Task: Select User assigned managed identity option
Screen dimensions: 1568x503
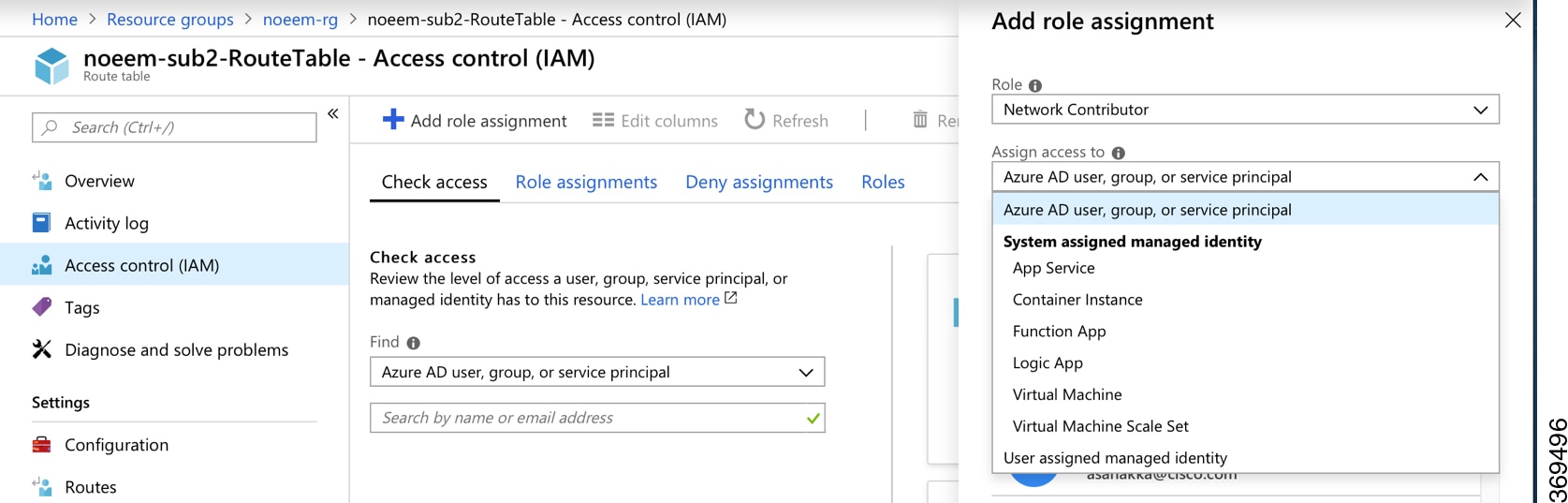Action: tap(1245, 458)
